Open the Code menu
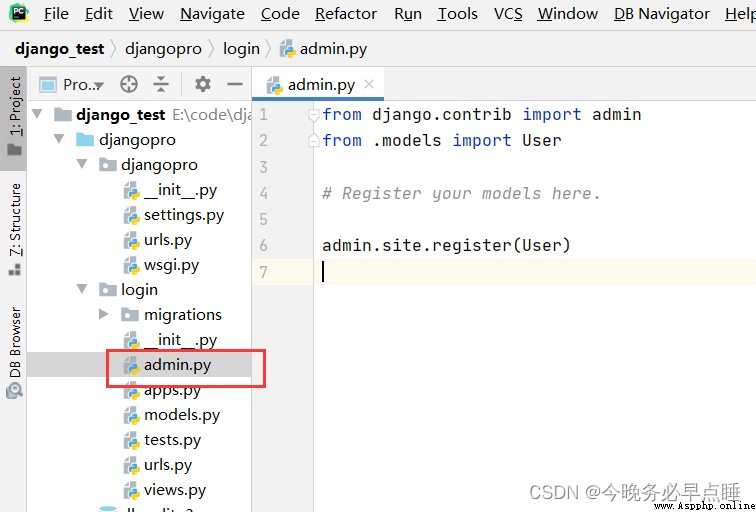The height and width of the screenshot is (512, 756). click(280, 14)
